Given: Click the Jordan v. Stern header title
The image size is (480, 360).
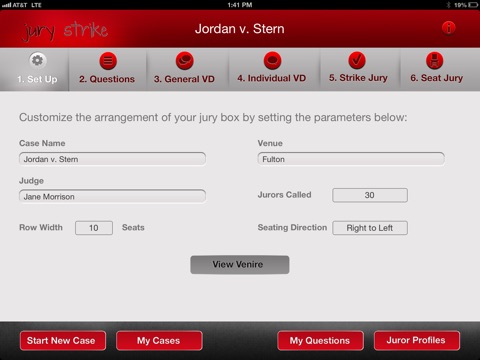Looking at the screenshot, I should (240, 29).
